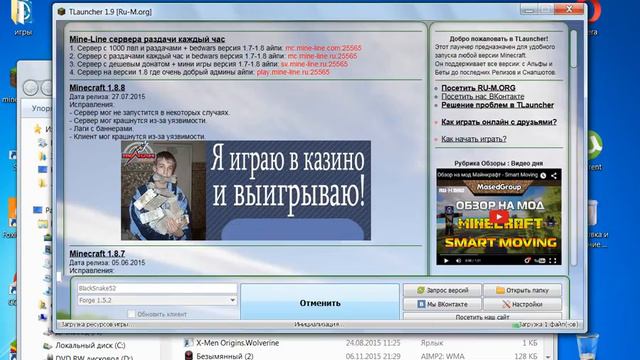Click the Запрос версий button

pos(442,290)
